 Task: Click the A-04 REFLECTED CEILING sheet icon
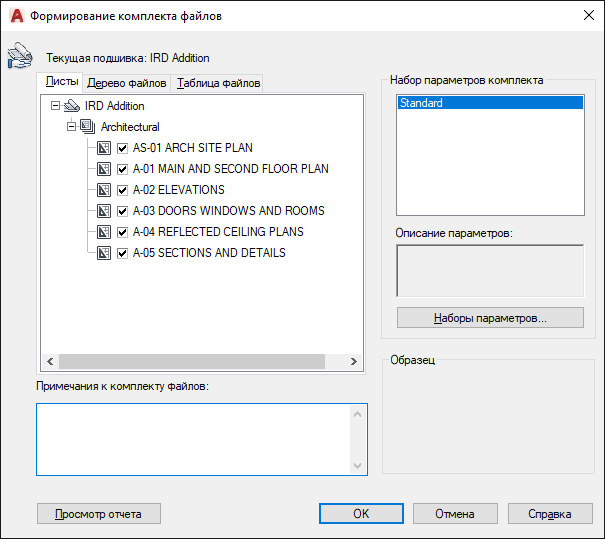point(103,232)
